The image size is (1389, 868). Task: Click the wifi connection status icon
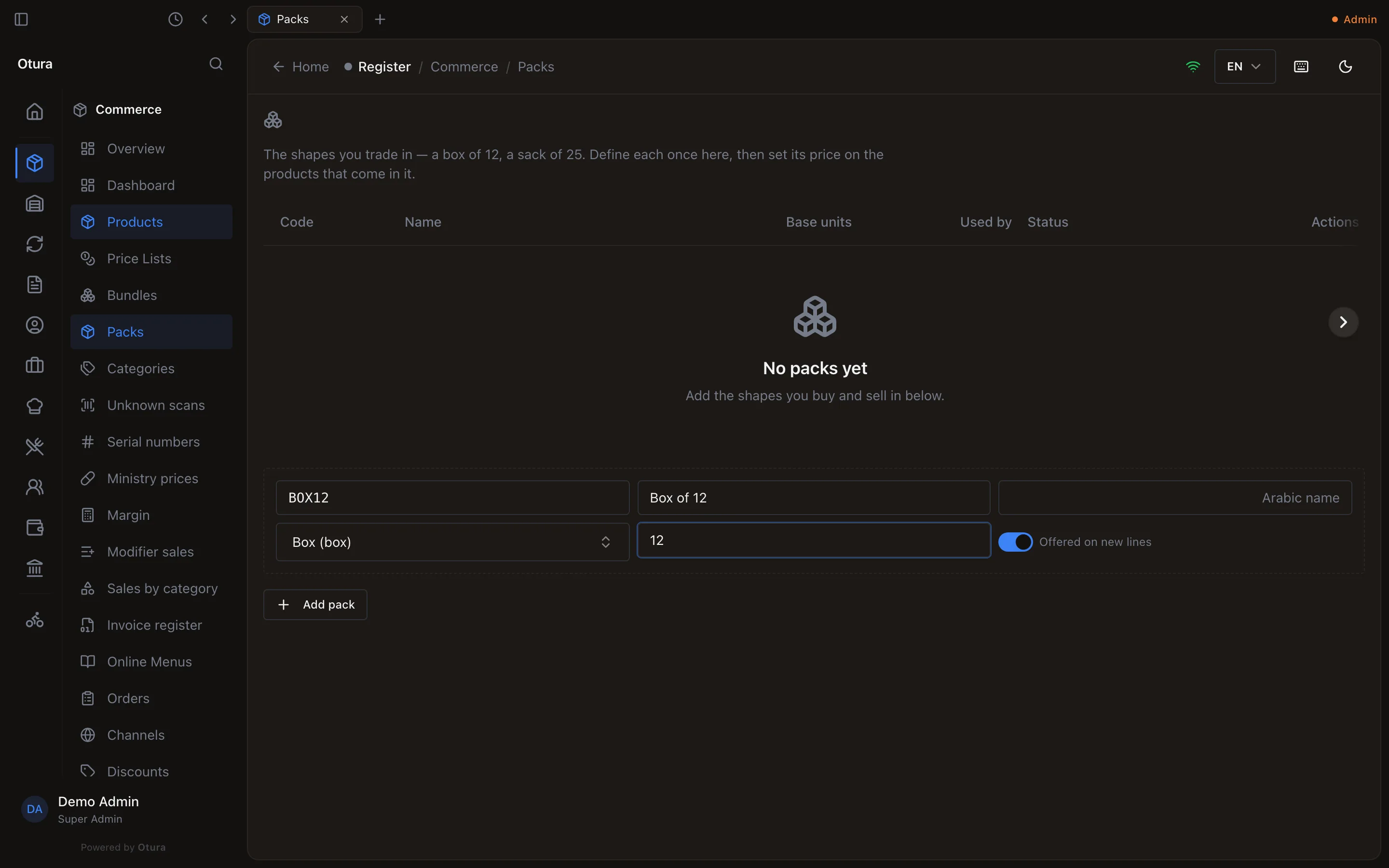pos(1193,67)
